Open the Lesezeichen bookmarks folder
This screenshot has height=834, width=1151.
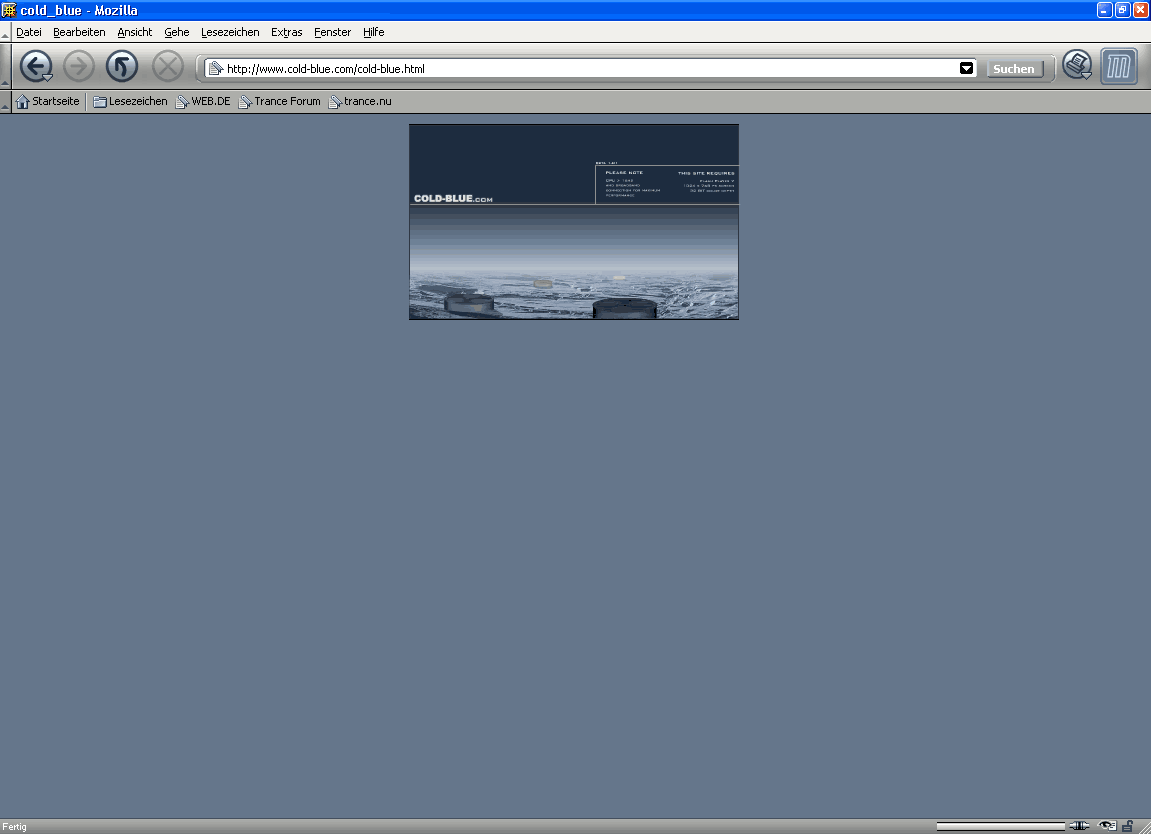click(130, 101)
